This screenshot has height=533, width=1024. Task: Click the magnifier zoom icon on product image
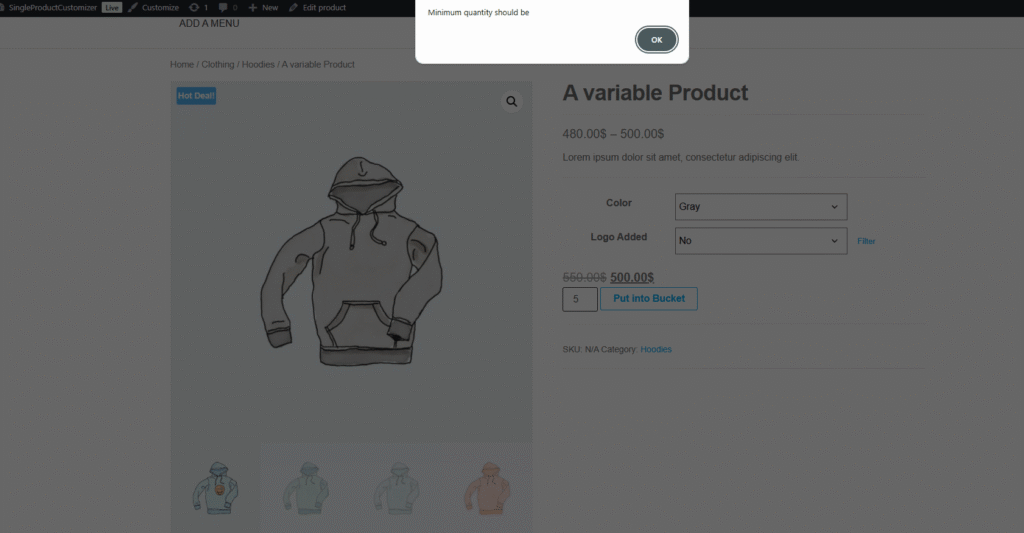[x=512, y=102]
